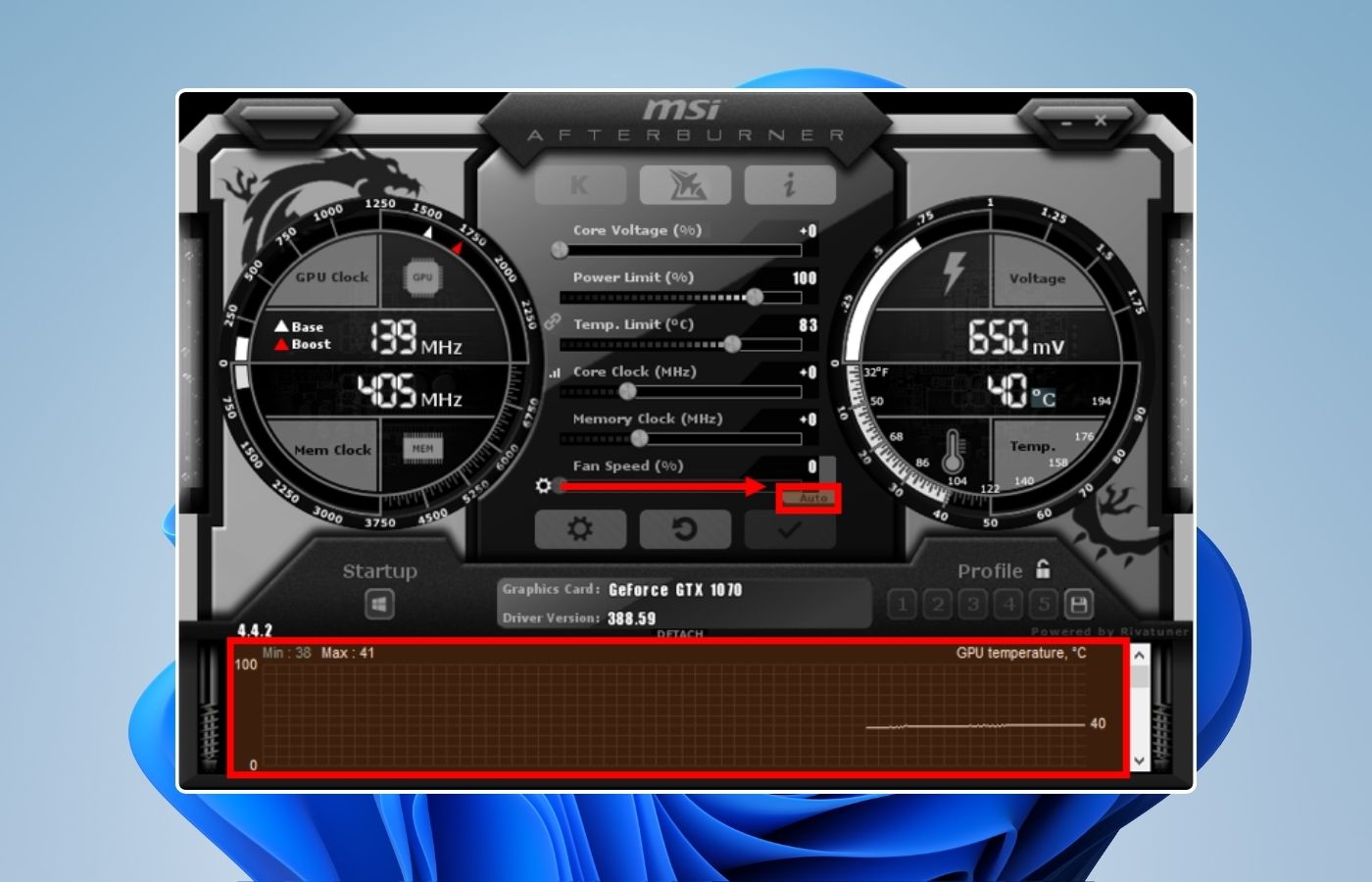The image size is (1372, 882).
Task: Minimize the Afterburner window
Action: click(1067, 122)
